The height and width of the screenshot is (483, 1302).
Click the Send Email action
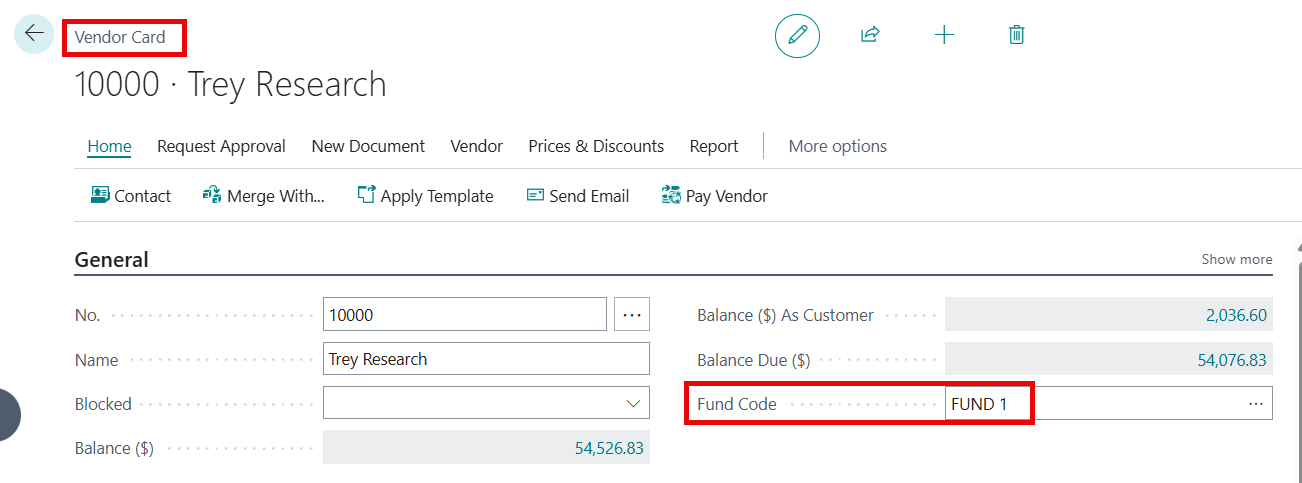(x=578, y=196)
